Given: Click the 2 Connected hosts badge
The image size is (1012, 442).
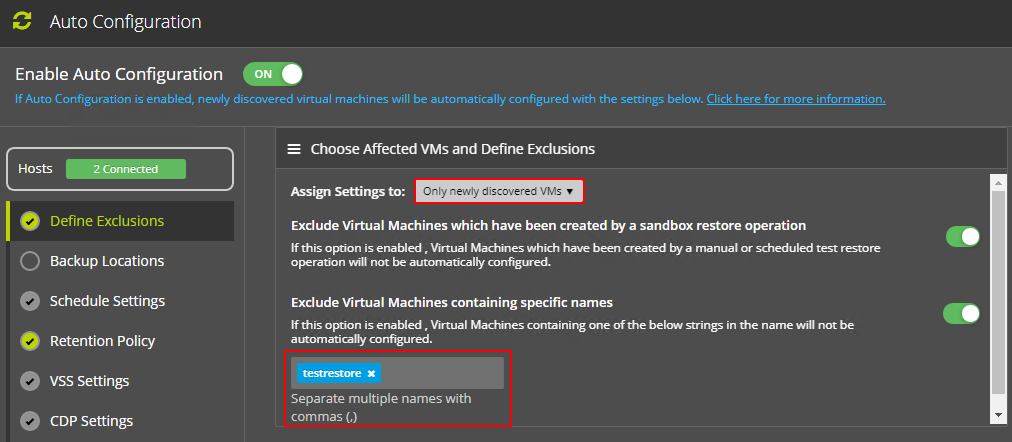Looking at the screenshot, I should [126, 169].
